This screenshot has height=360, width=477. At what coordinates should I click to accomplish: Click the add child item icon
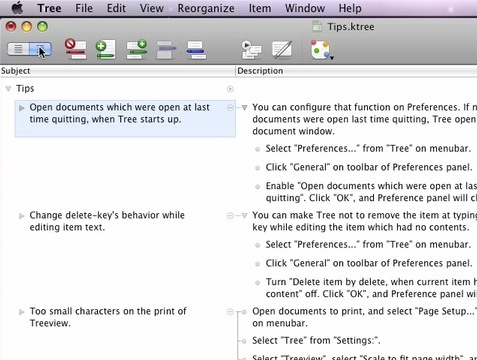137,49
